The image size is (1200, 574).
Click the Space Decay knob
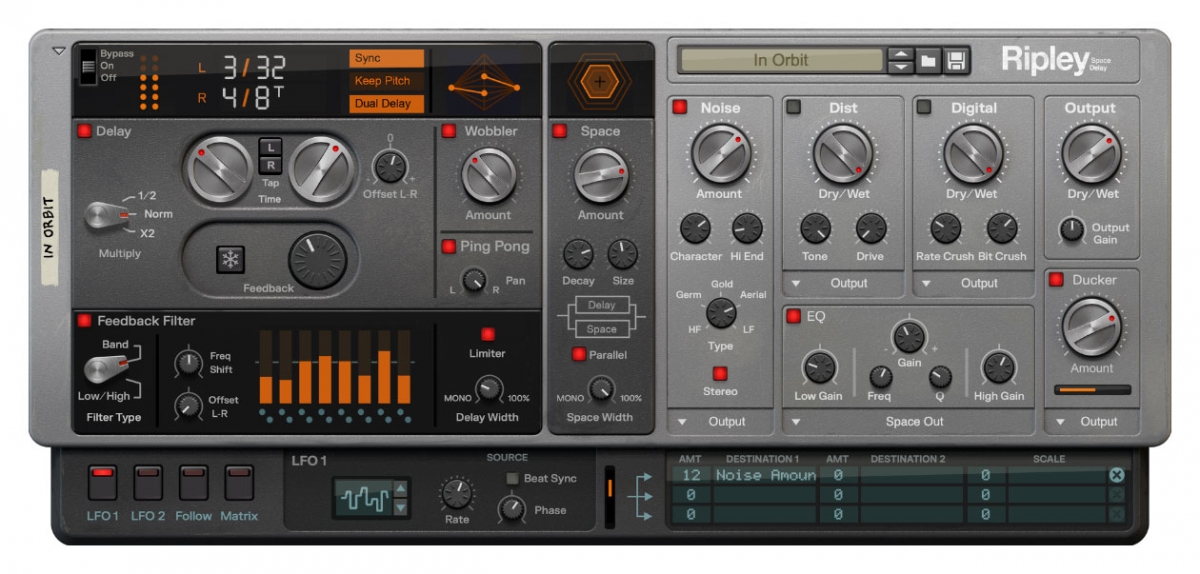click(x=578, y=254)
